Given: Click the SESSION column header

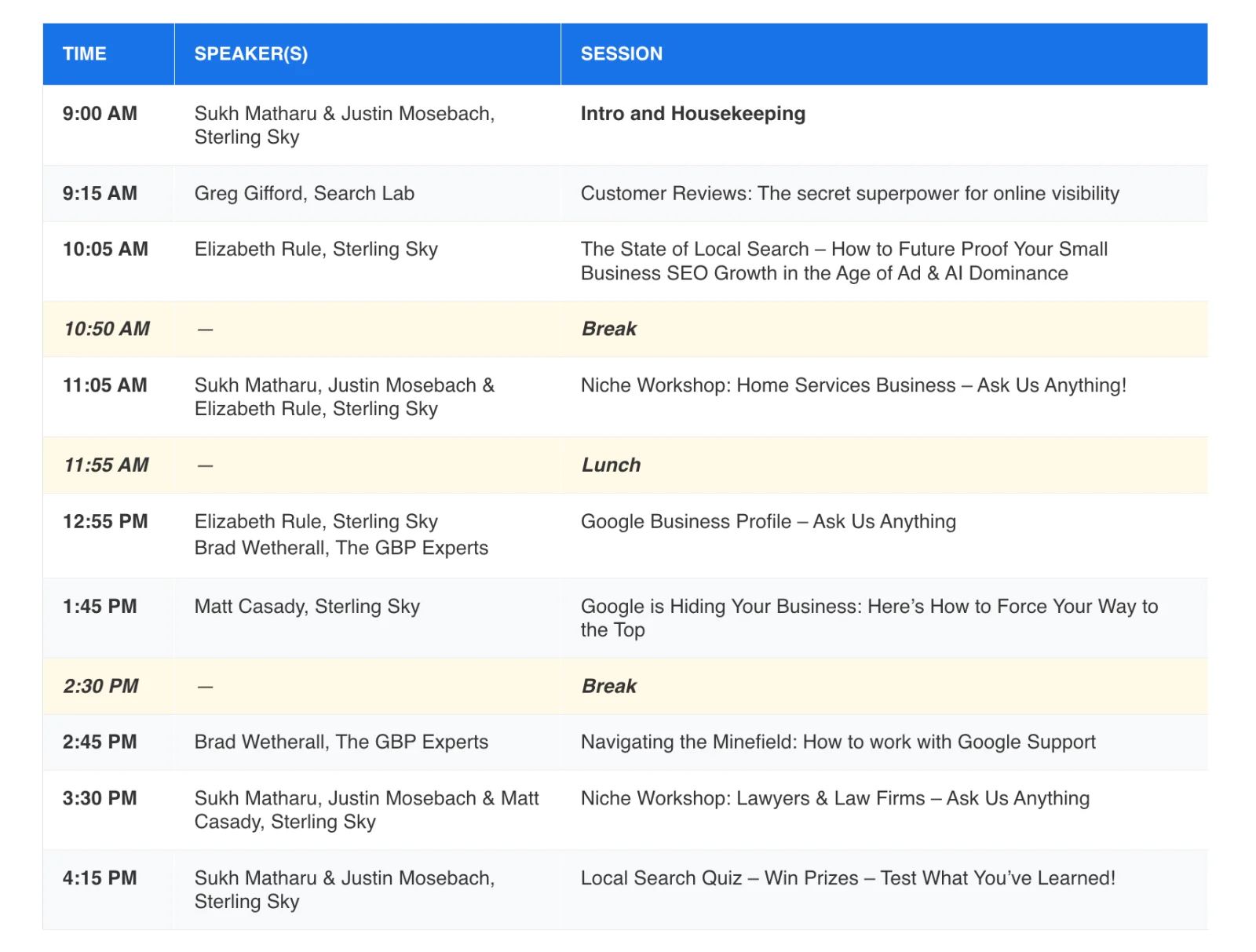Looking at the screenshot, I should click(622, 54).
